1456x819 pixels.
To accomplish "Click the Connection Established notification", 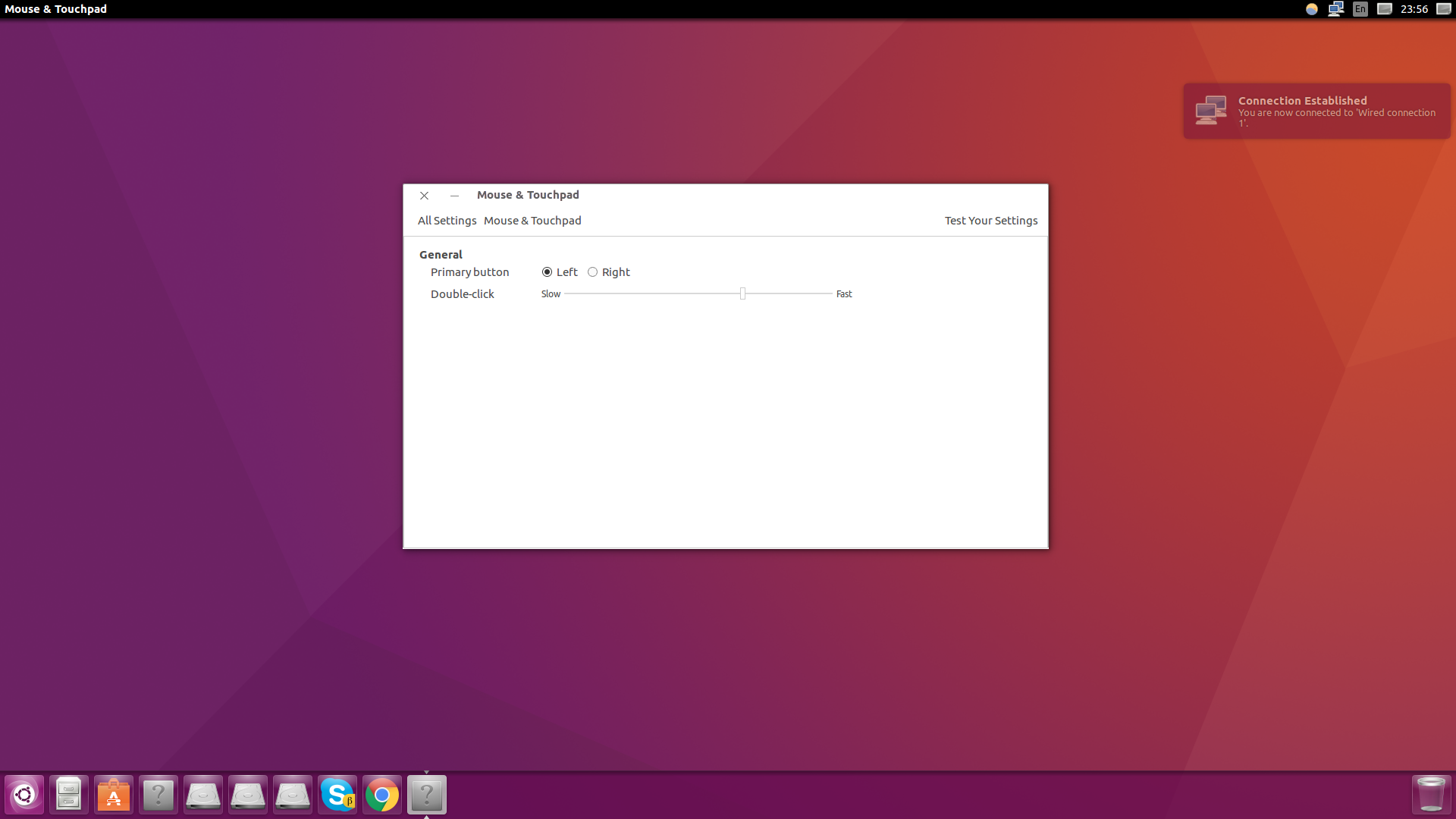I will 1316,111.
